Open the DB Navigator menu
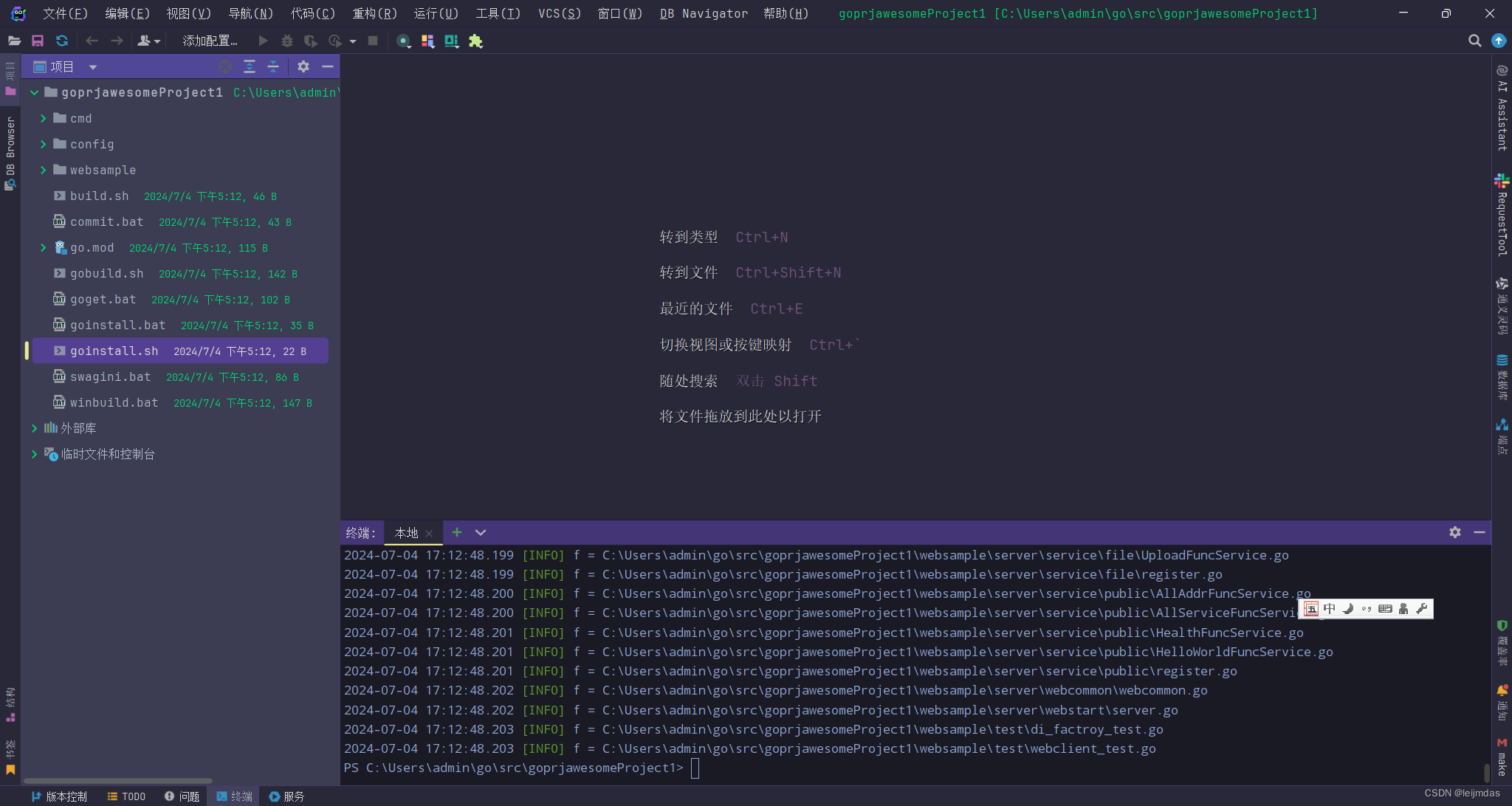This screenshot has height=806, width=1512. (x=704, y=13)
